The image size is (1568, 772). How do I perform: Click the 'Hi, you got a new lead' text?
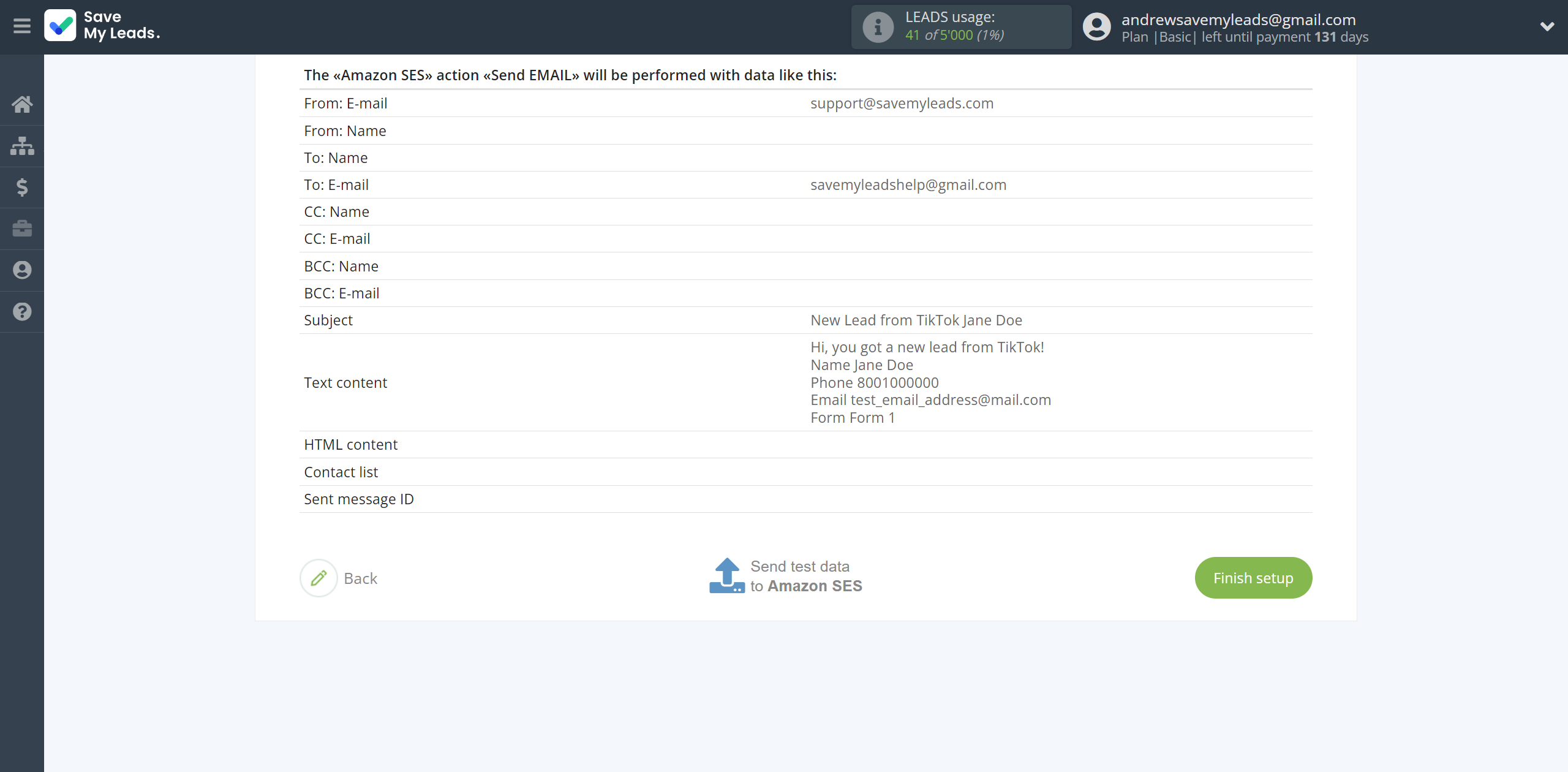click(927, 347)
